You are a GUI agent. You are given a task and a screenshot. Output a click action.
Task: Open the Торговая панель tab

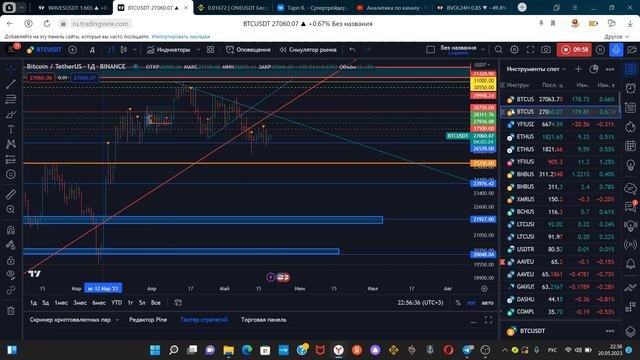[x=264, y=320]
